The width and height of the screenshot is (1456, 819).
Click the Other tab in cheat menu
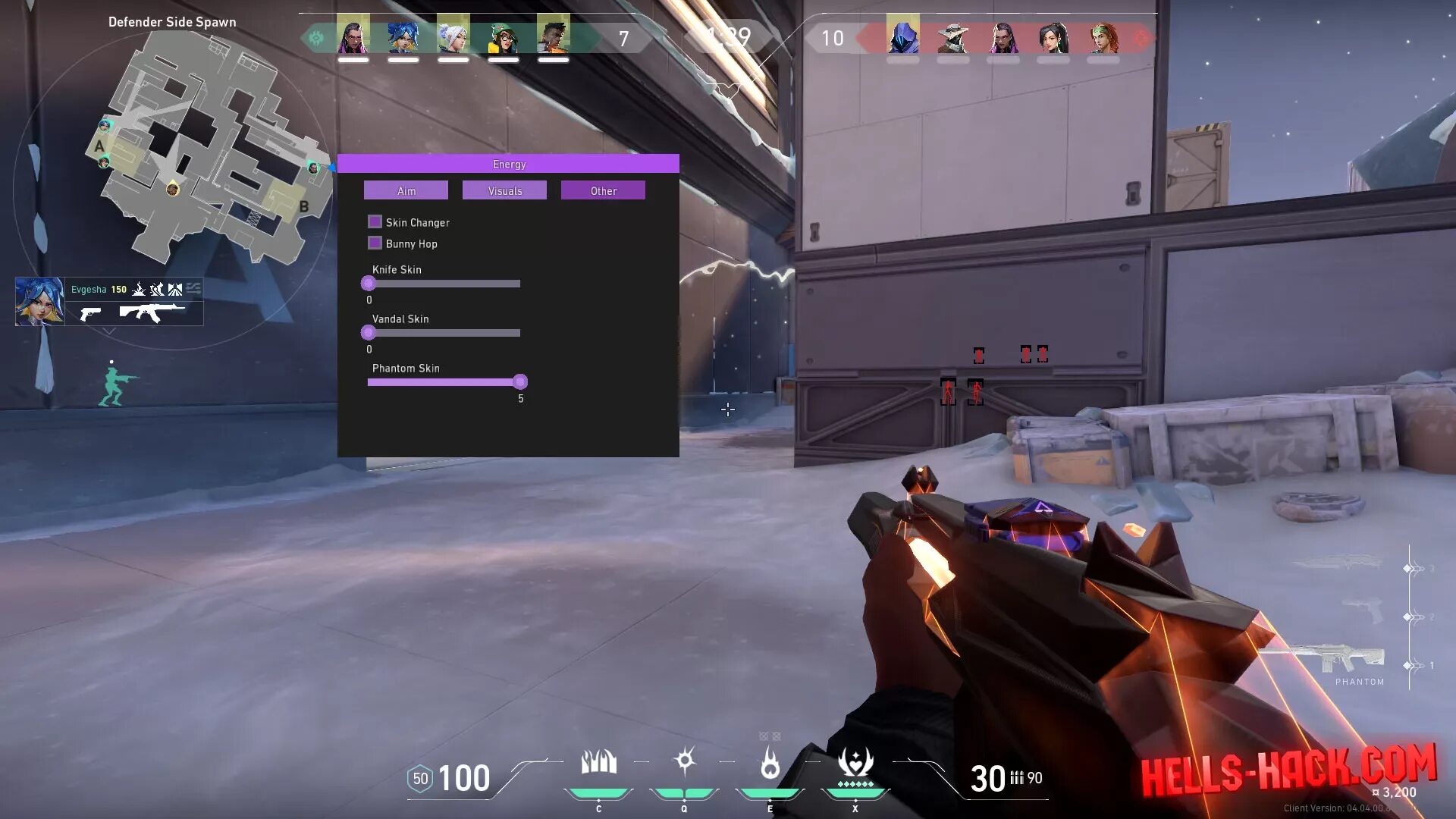tap(602, 190)
